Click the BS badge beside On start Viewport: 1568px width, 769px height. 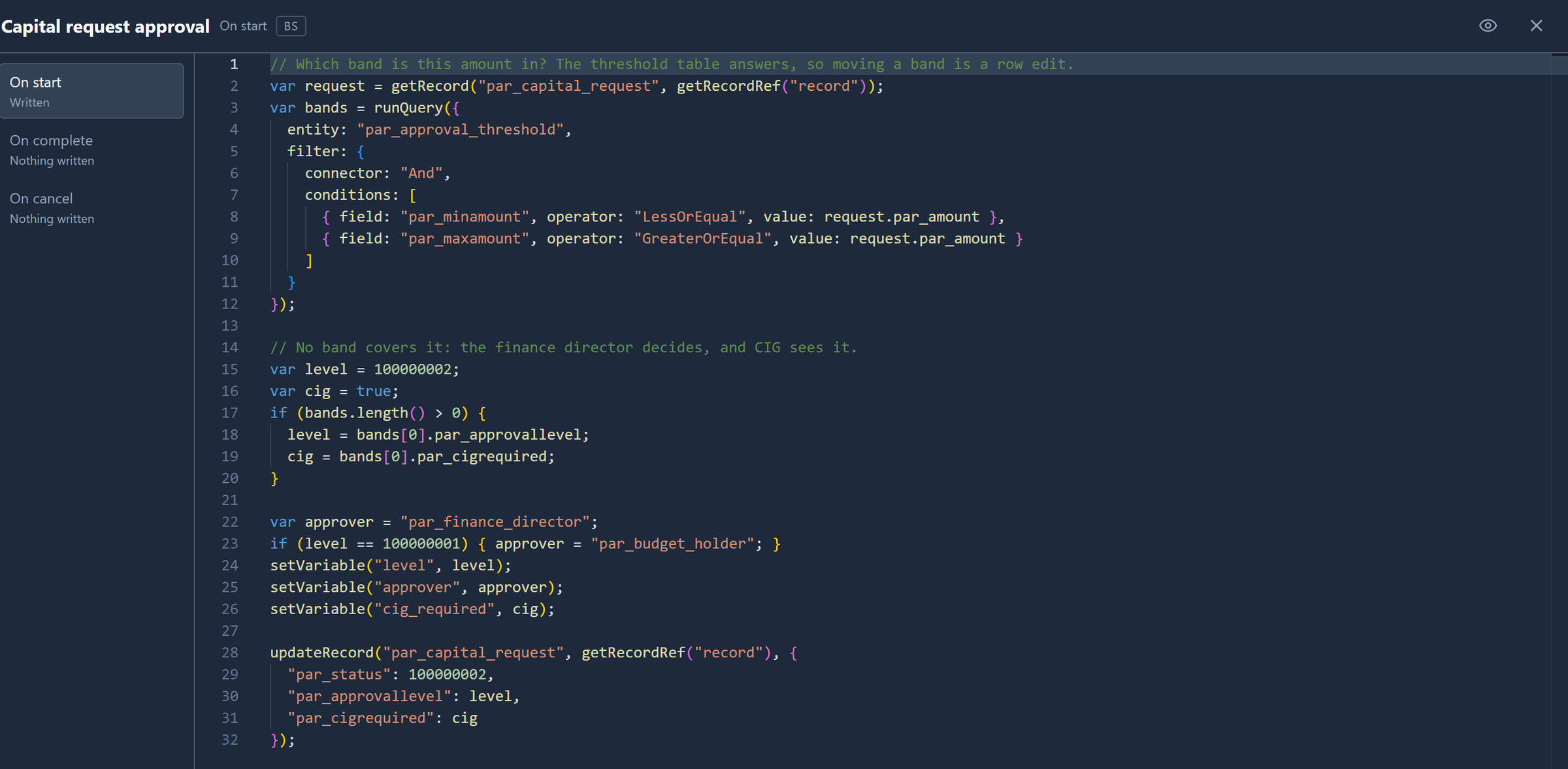(x=291, y=26)
